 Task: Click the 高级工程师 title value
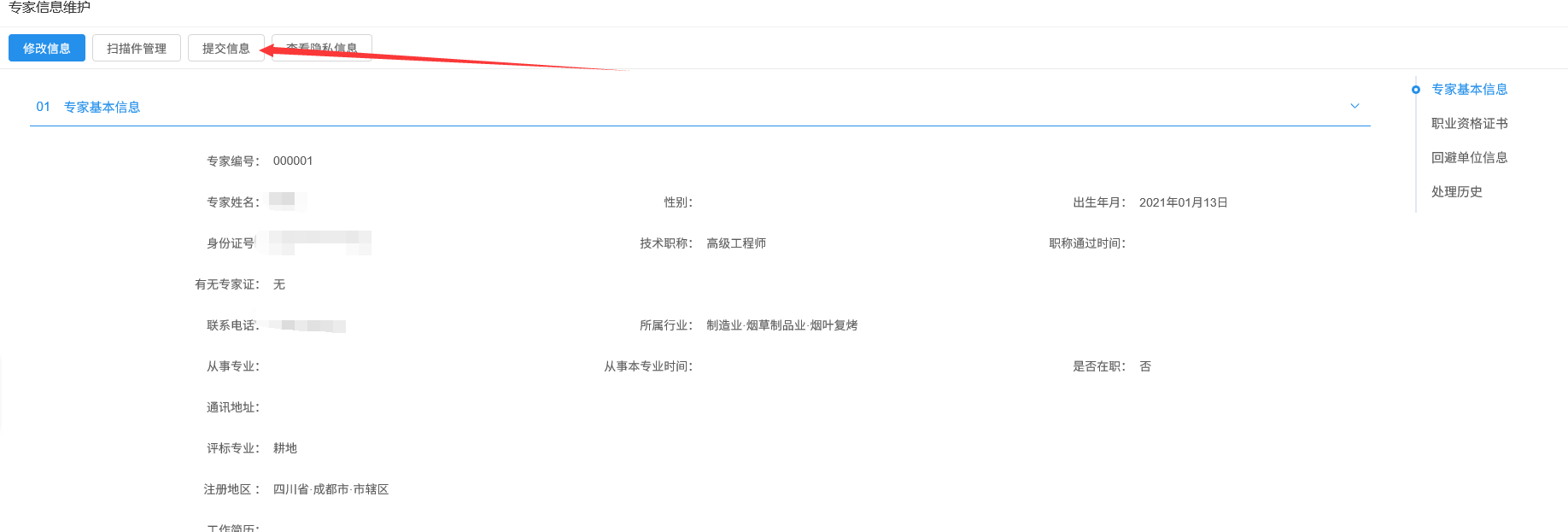click(x=736, y=243)
